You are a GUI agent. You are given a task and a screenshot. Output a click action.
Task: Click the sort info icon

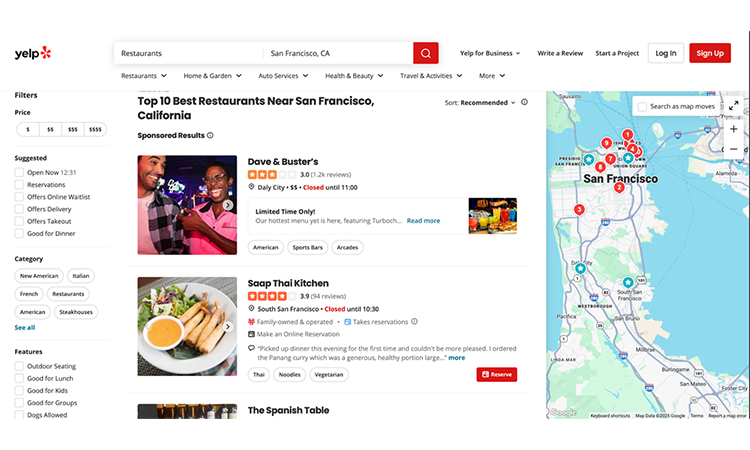(524, 102)
